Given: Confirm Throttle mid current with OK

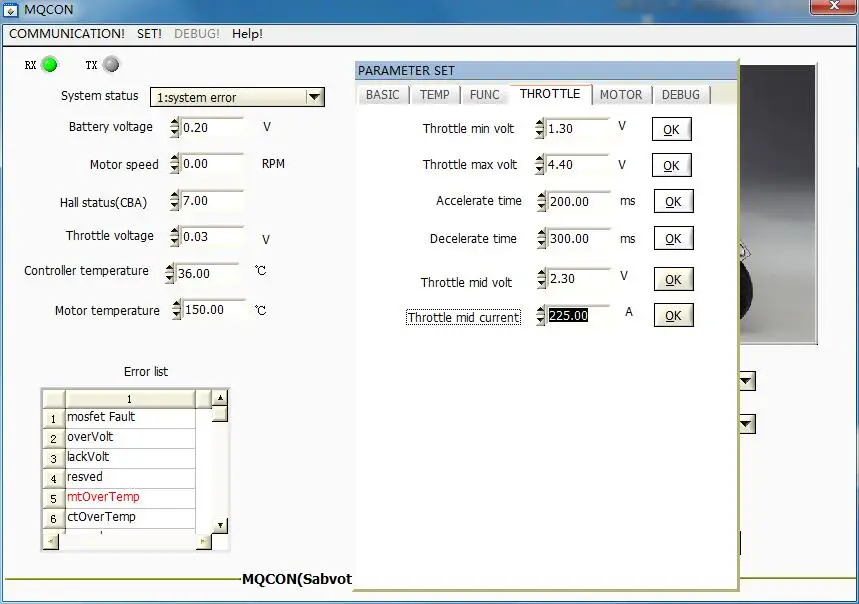Looking at the screenshot, I should coord(673,315).
